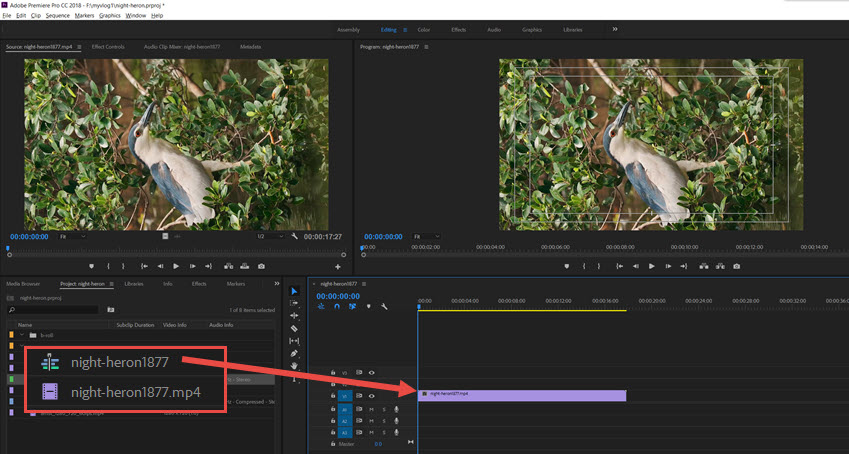The width and height of the screenshot is (849, 454).
Task: Open the Sequence menu
Action: click(57, 16)
